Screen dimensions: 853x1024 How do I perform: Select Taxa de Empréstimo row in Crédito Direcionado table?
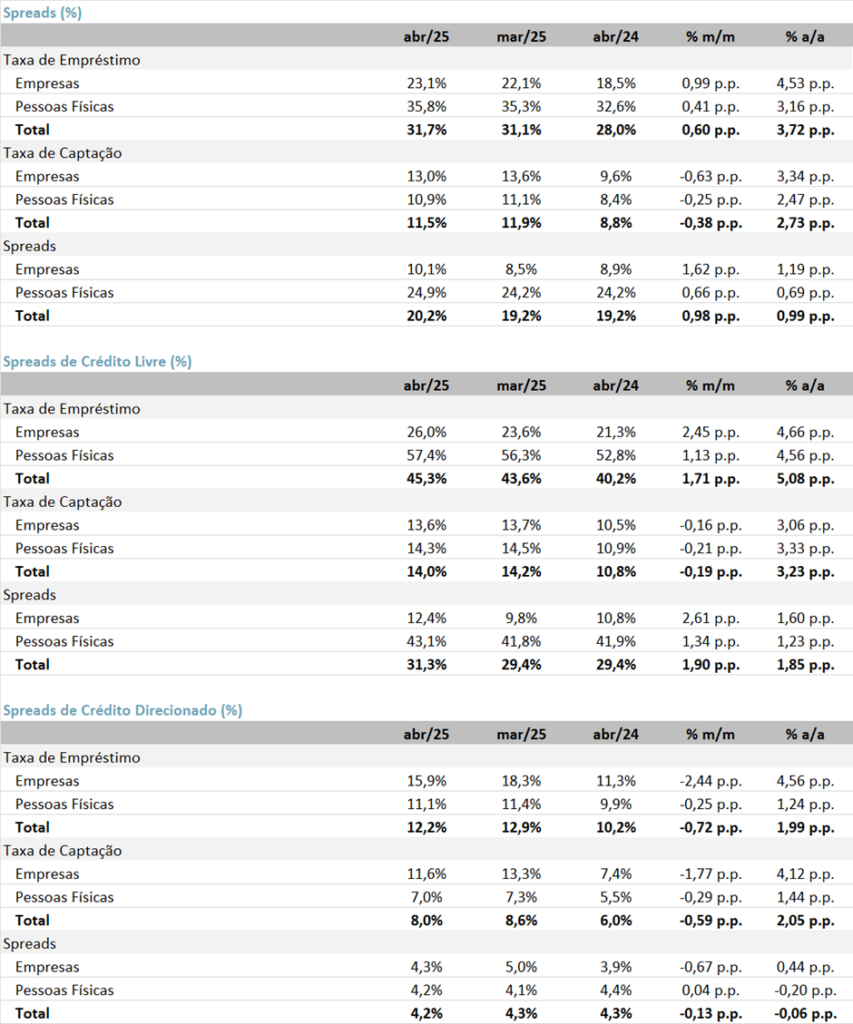pos(72,758)
